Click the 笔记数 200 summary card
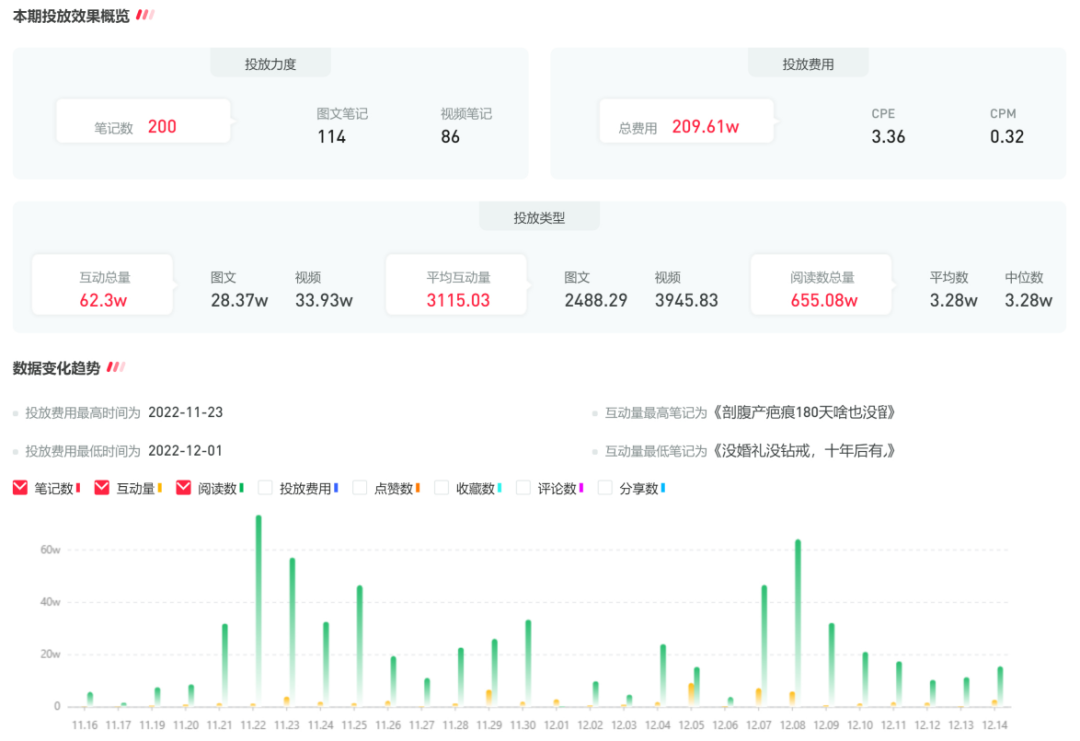1080x741 pixels. click(143, 127)
